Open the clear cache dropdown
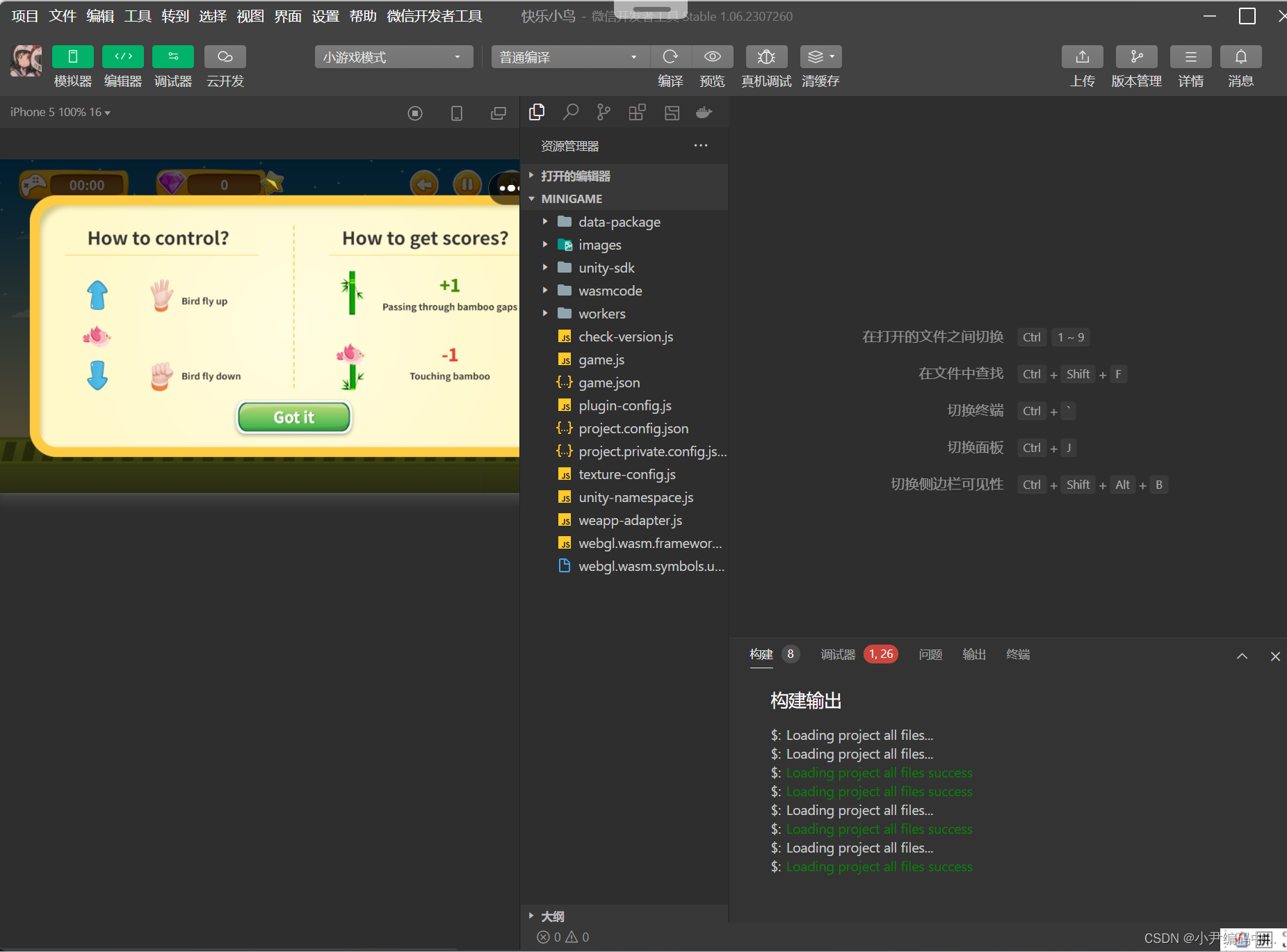The height and width of the screenshot is (952, 1287). click(820, 56)
